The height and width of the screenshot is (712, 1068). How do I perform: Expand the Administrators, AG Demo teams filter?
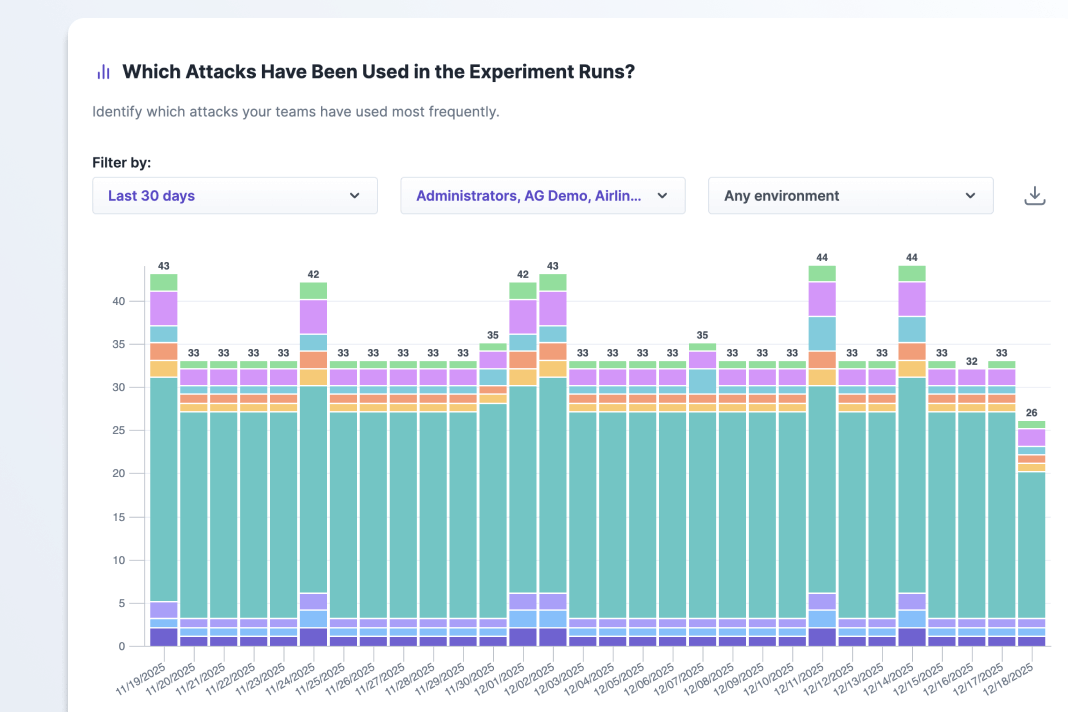[542, 196]
